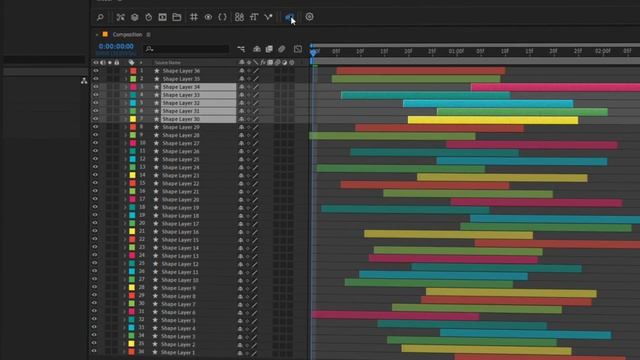Toggle shy switch for Shape Layer 36
Viewport: 640px width, 360px height.
coord(242,71)
